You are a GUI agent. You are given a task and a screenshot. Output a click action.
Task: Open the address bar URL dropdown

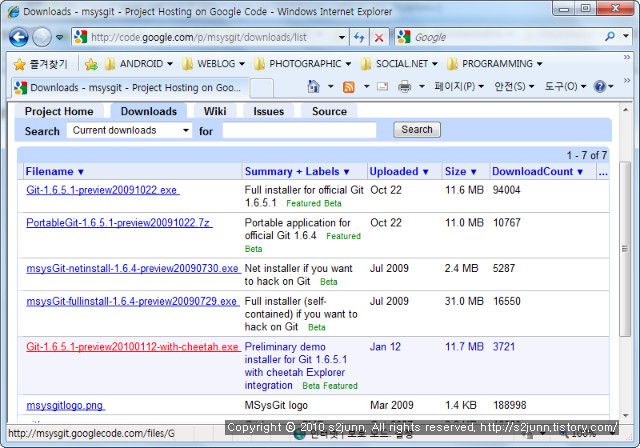(x=342, y=38)
